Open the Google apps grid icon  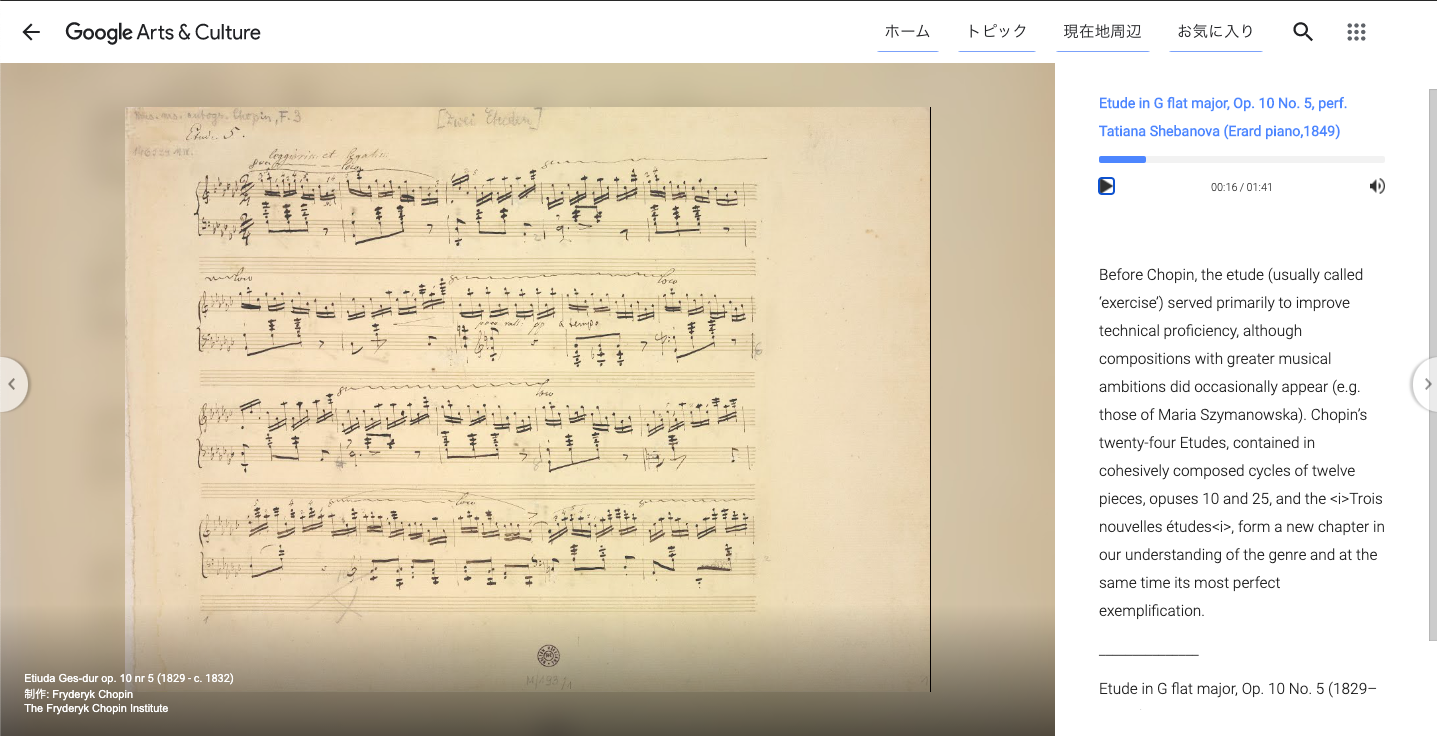[1356, 32]
